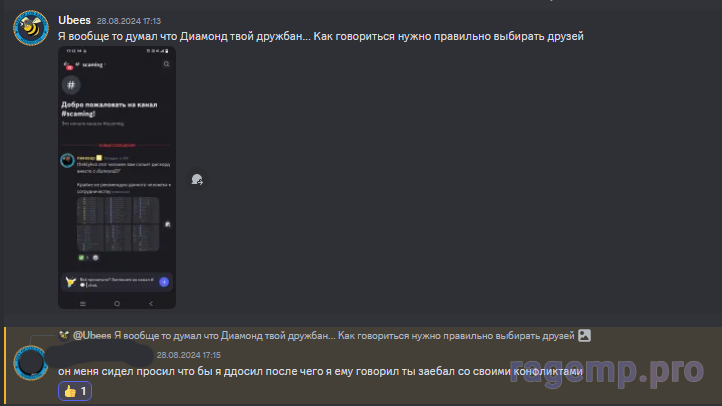This screenshot has width=722, height=406.
Task: Open the Ubees username at message top
Action: click(x=74, y=20)
